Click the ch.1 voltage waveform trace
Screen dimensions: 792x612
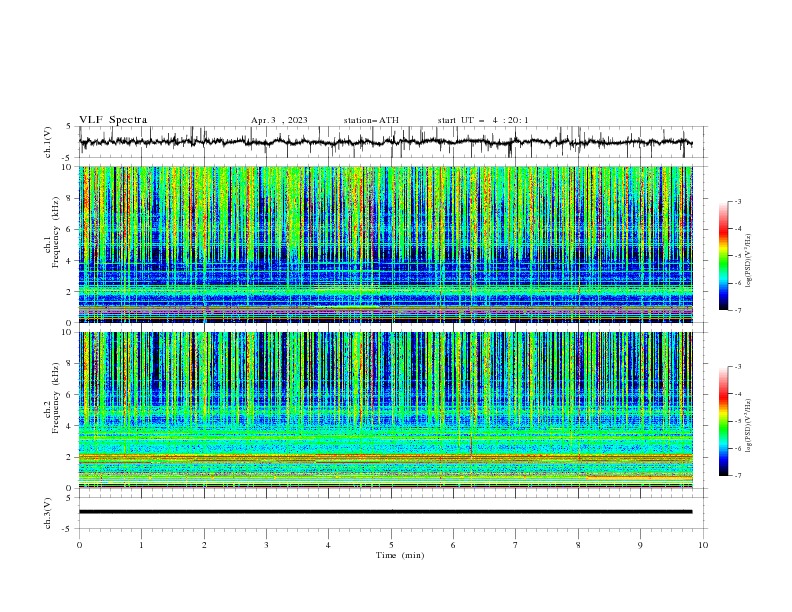(385, 142)
